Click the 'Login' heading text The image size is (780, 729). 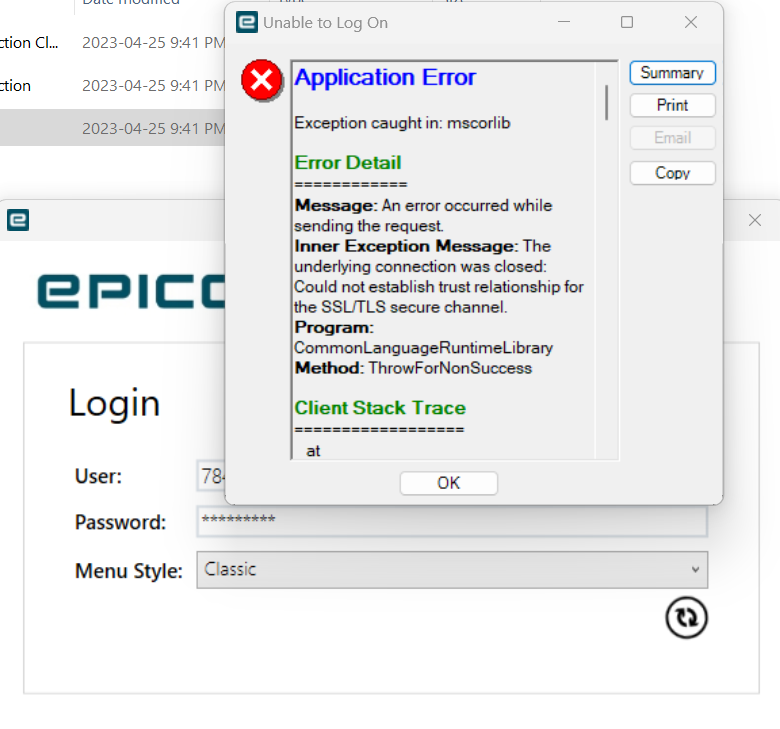coord(114,403)
